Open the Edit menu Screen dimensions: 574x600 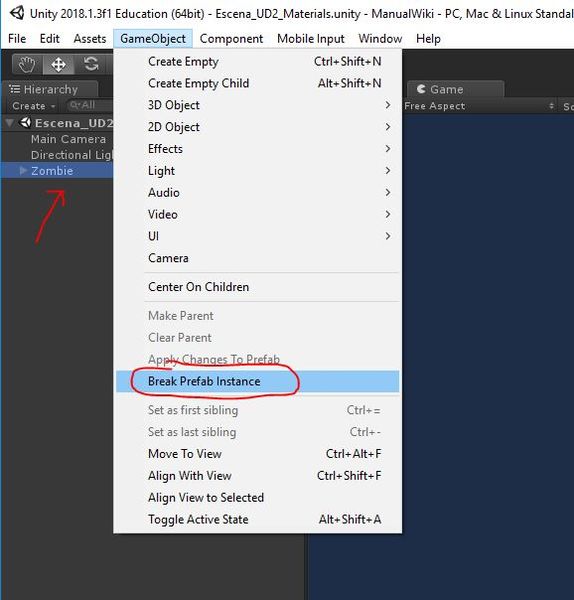pyautogui.click(x=49, y=39)
